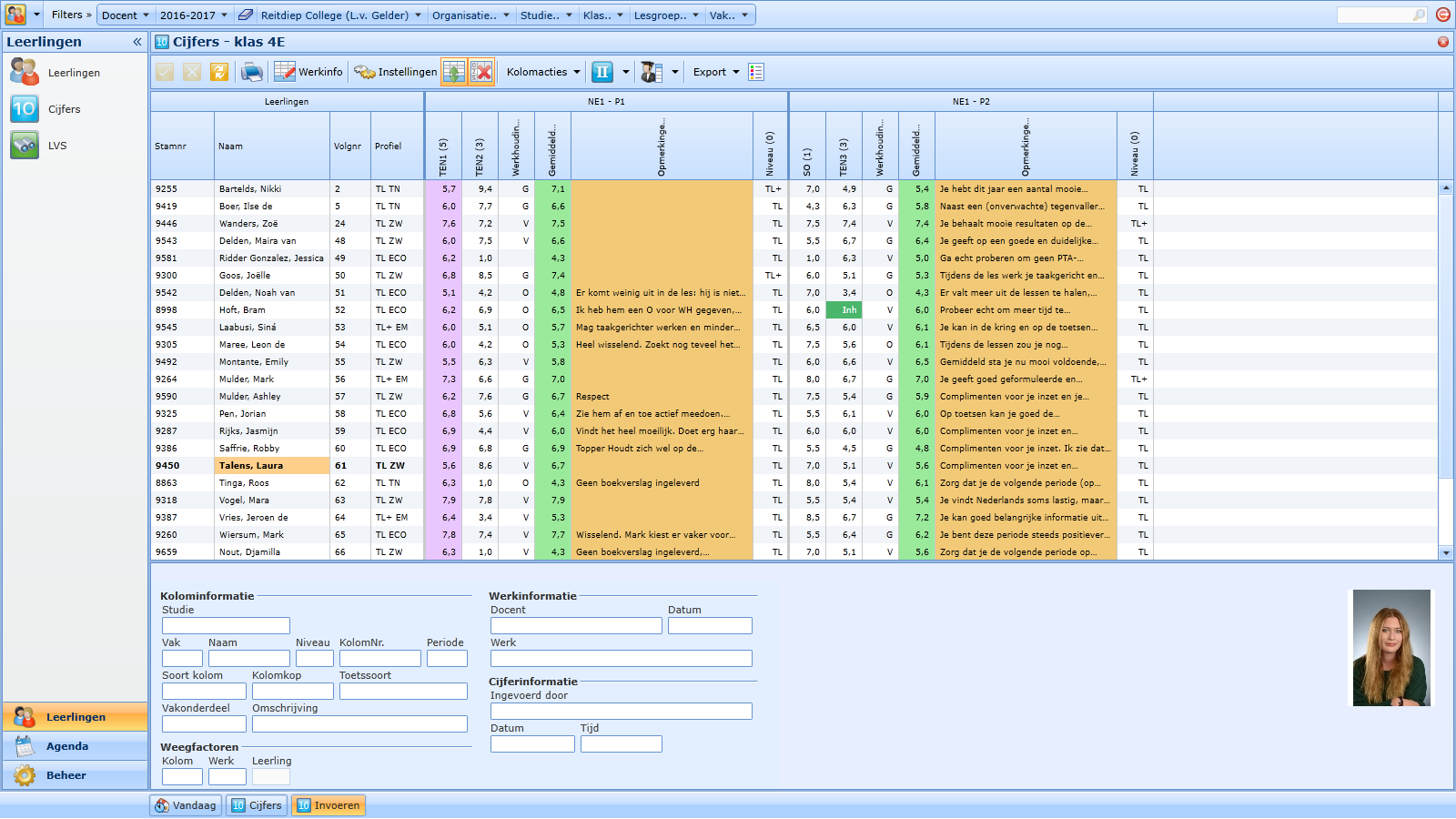Switch to the Invoeren tab
The width and height of the screenshot is (1456, 819).
point(329,805)
